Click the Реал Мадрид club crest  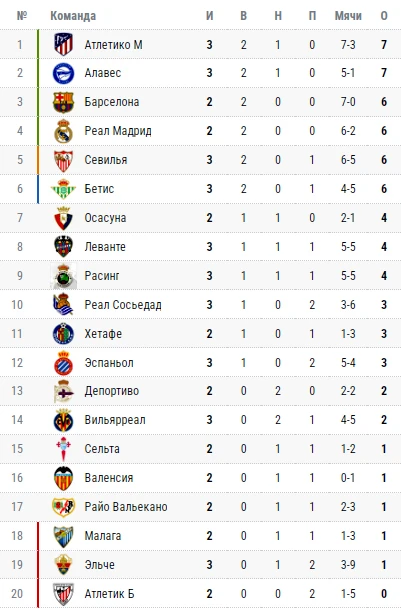pyautogui.click(x=63, y=131)
